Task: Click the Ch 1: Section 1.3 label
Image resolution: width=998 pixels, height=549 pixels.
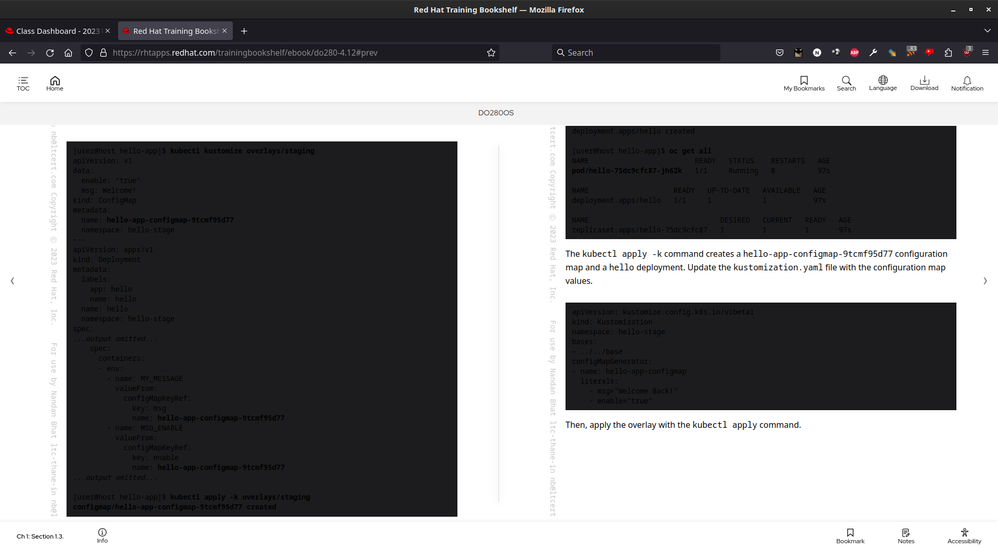Action: point(40,536)
